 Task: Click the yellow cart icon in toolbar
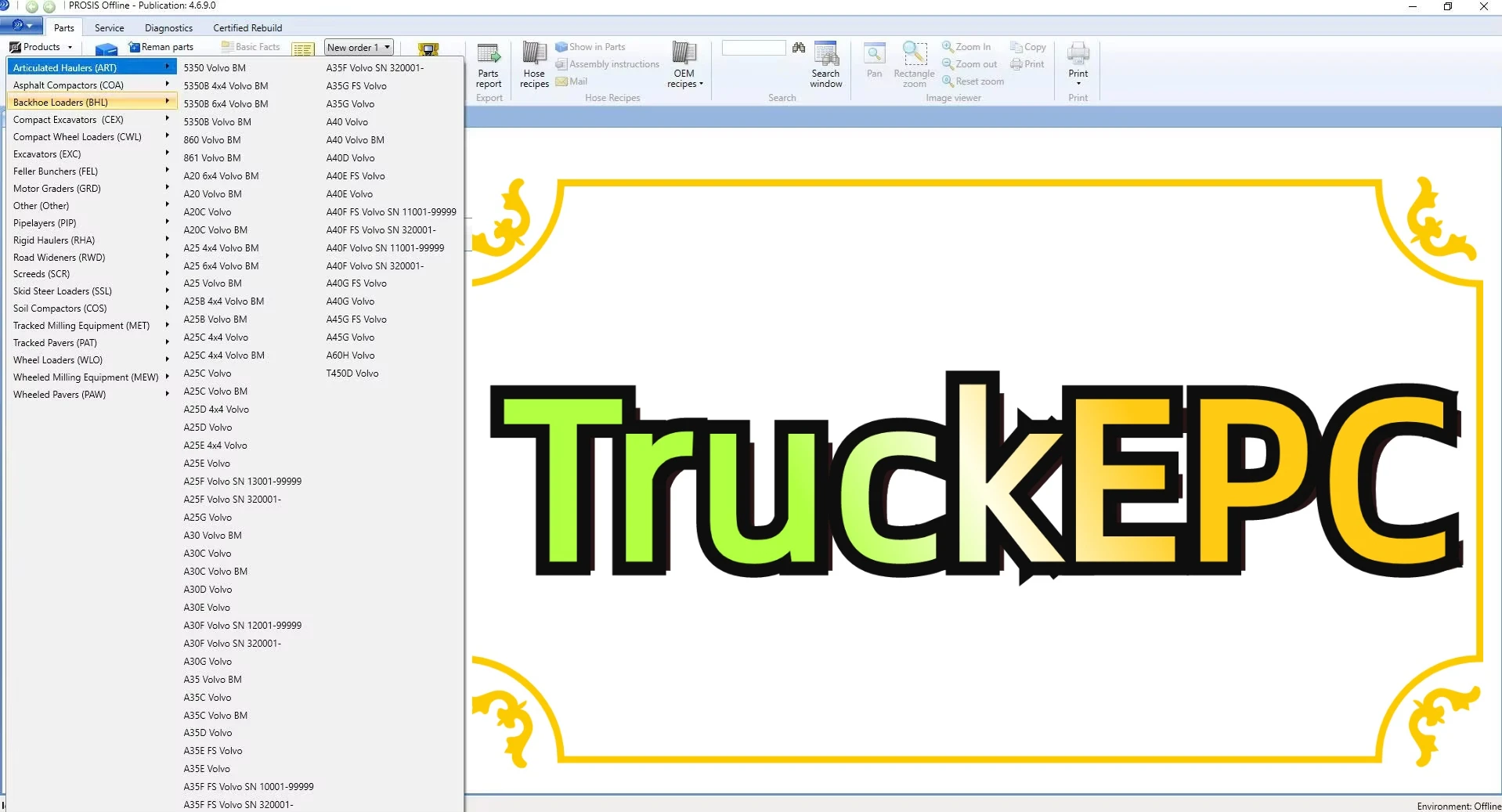coord(428,49)
